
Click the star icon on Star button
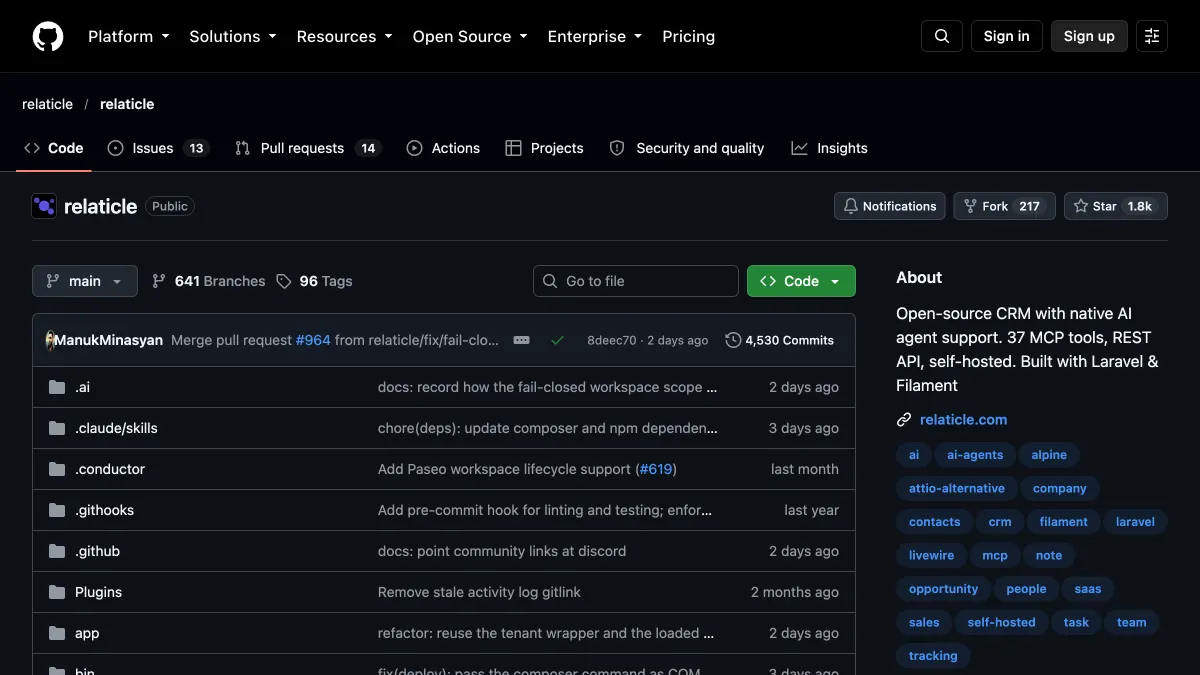[1081, 206]
